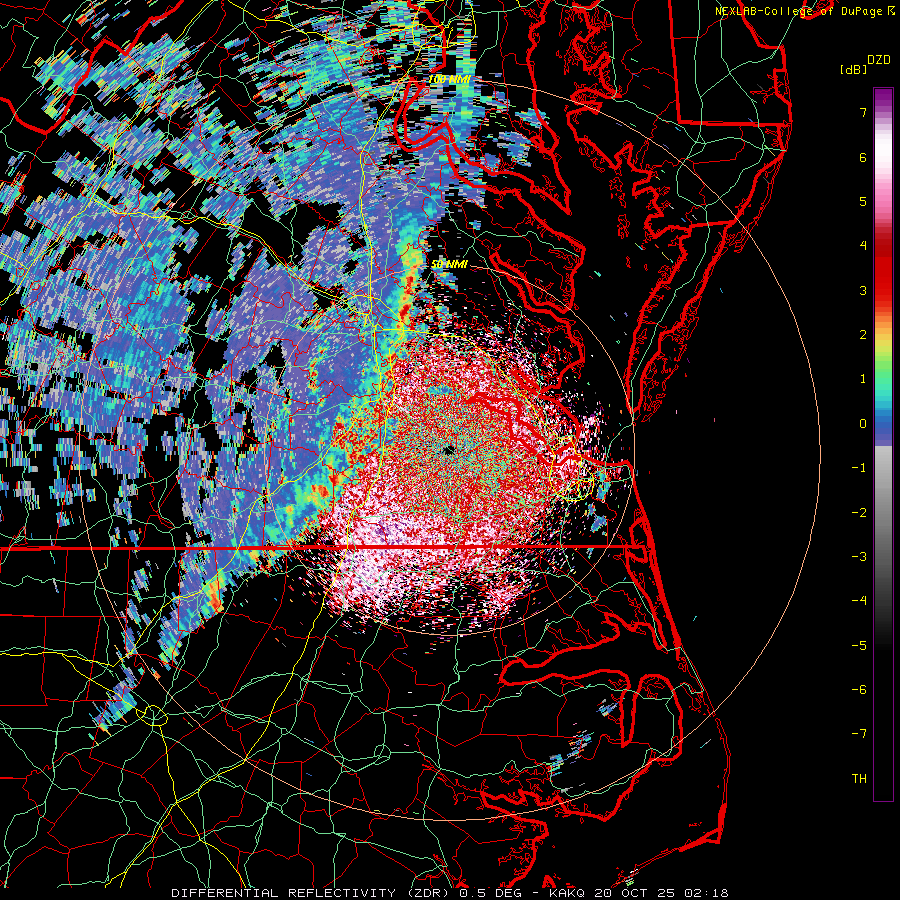
Task: Click the 2 value on the scale
Action: click(x=863, y=335)
